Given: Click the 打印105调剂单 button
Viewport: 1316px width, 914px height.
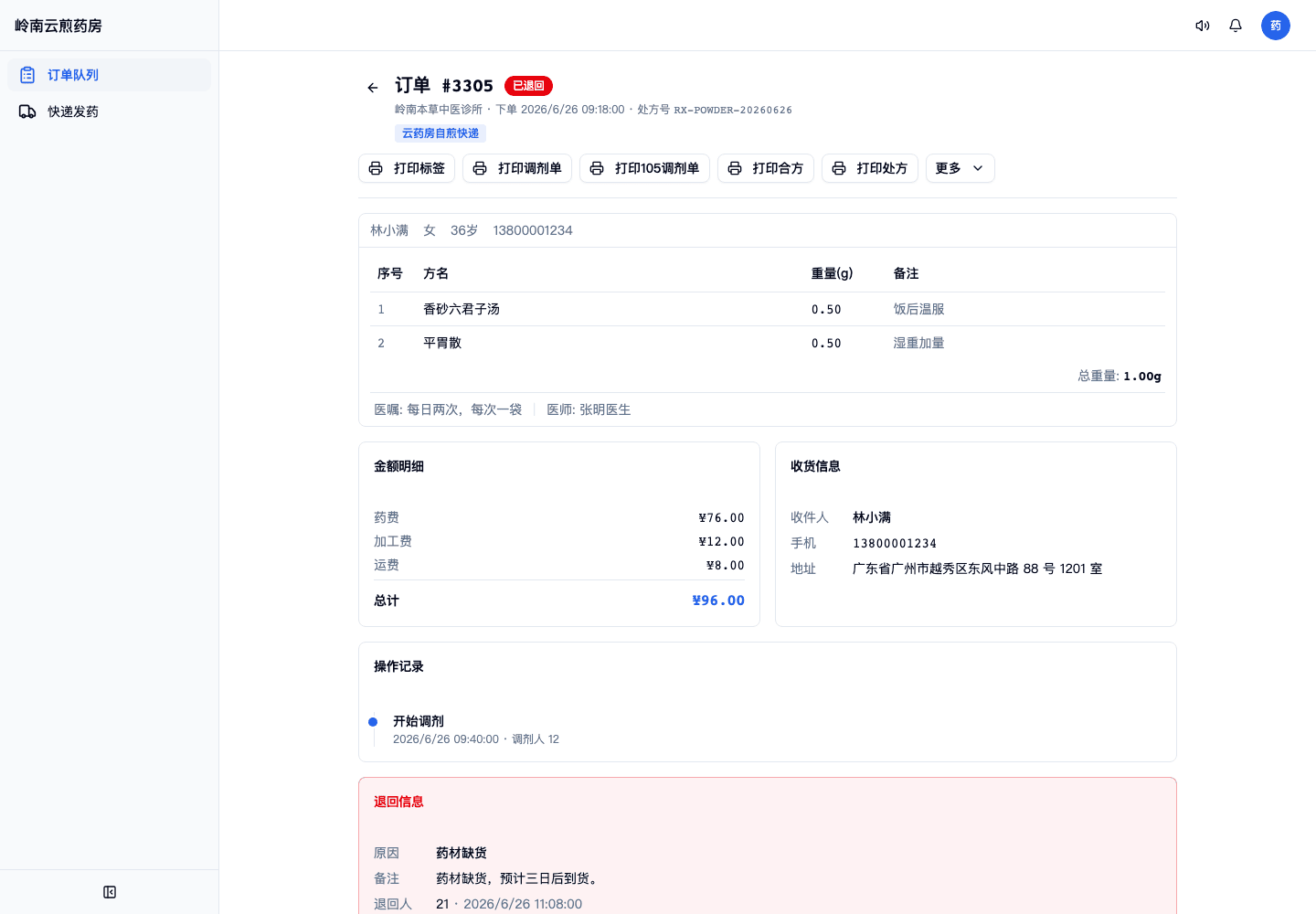Looking at the screenshot, I should 644,168.
